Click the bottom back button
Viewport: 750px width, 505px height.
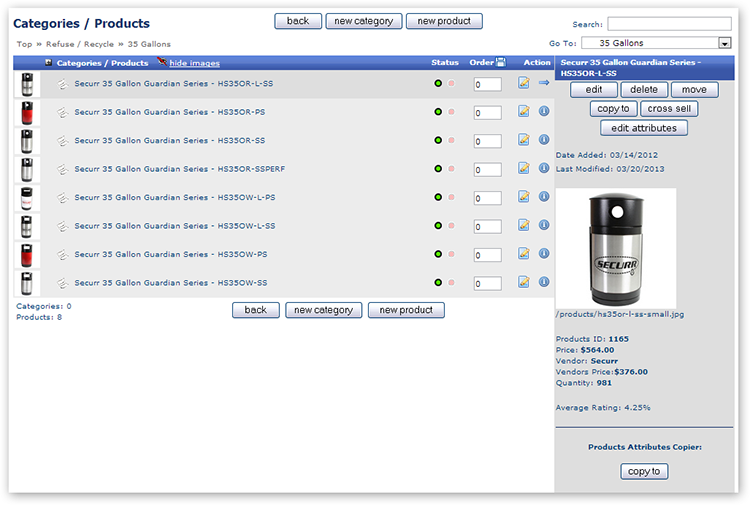point(256,310)
